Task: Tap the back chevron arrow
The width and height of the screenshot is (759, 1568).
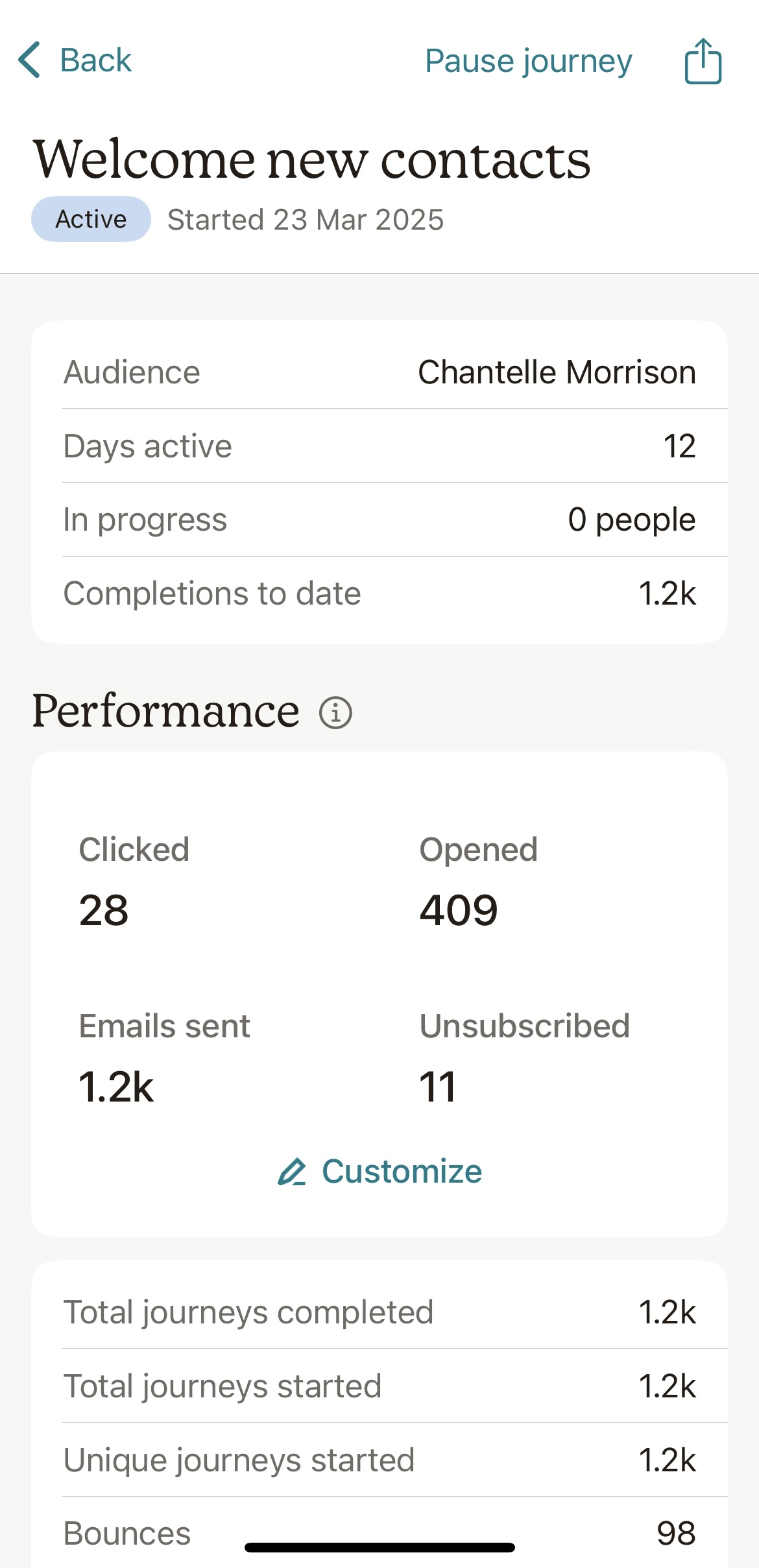Action: click(x=30, y=60)
